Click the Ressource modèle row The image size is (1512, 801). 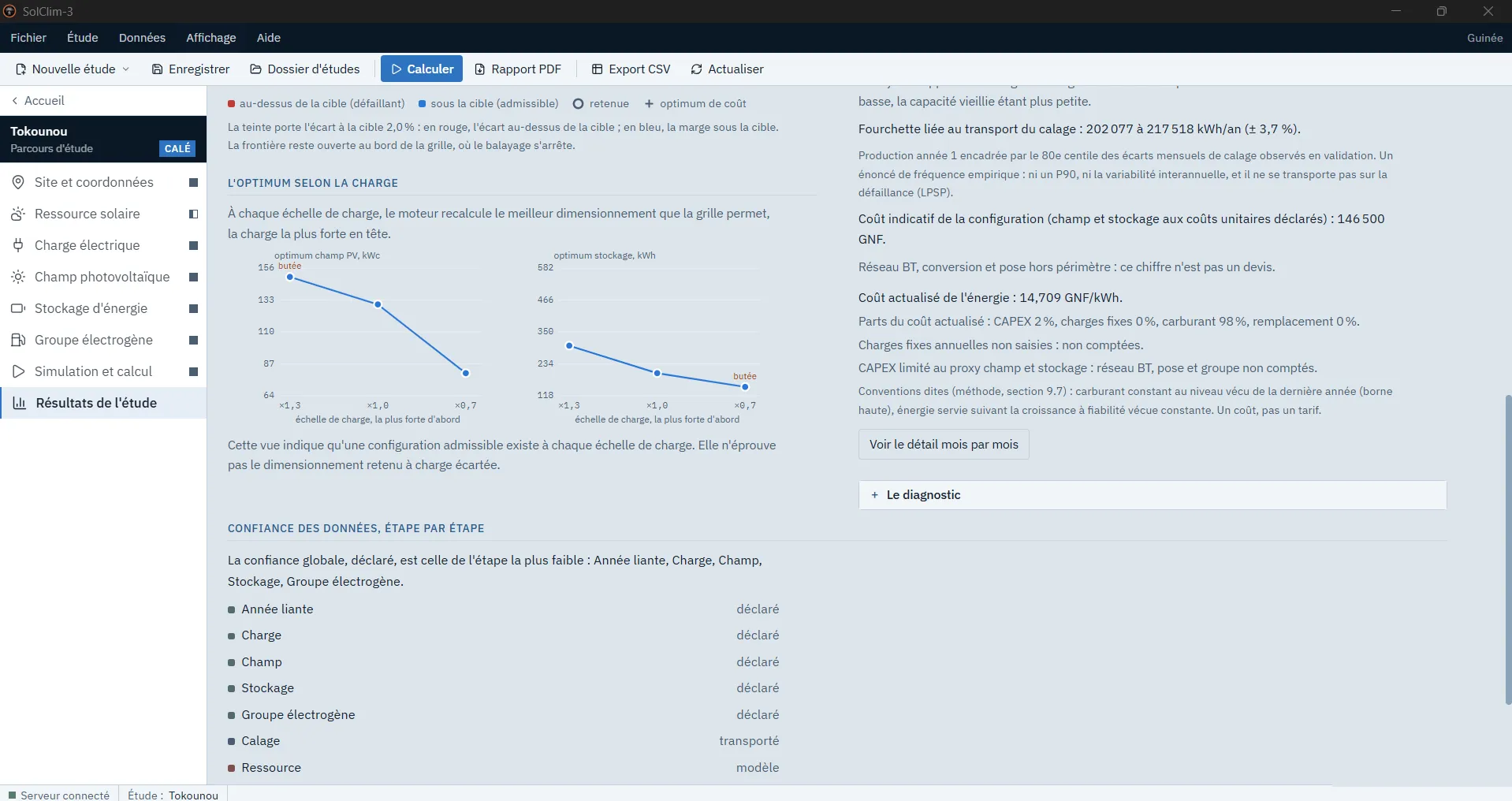click(503, 768)
